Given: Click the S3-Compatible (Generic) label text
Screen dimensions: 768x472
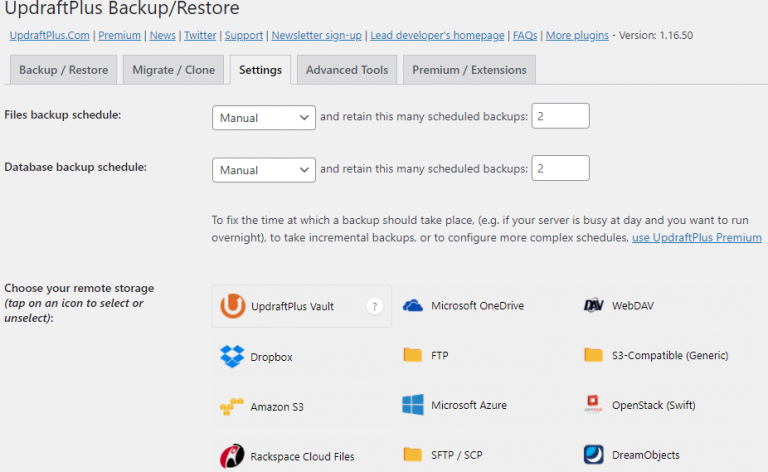Looking at the screenshot, I should [x=670, y=355].
